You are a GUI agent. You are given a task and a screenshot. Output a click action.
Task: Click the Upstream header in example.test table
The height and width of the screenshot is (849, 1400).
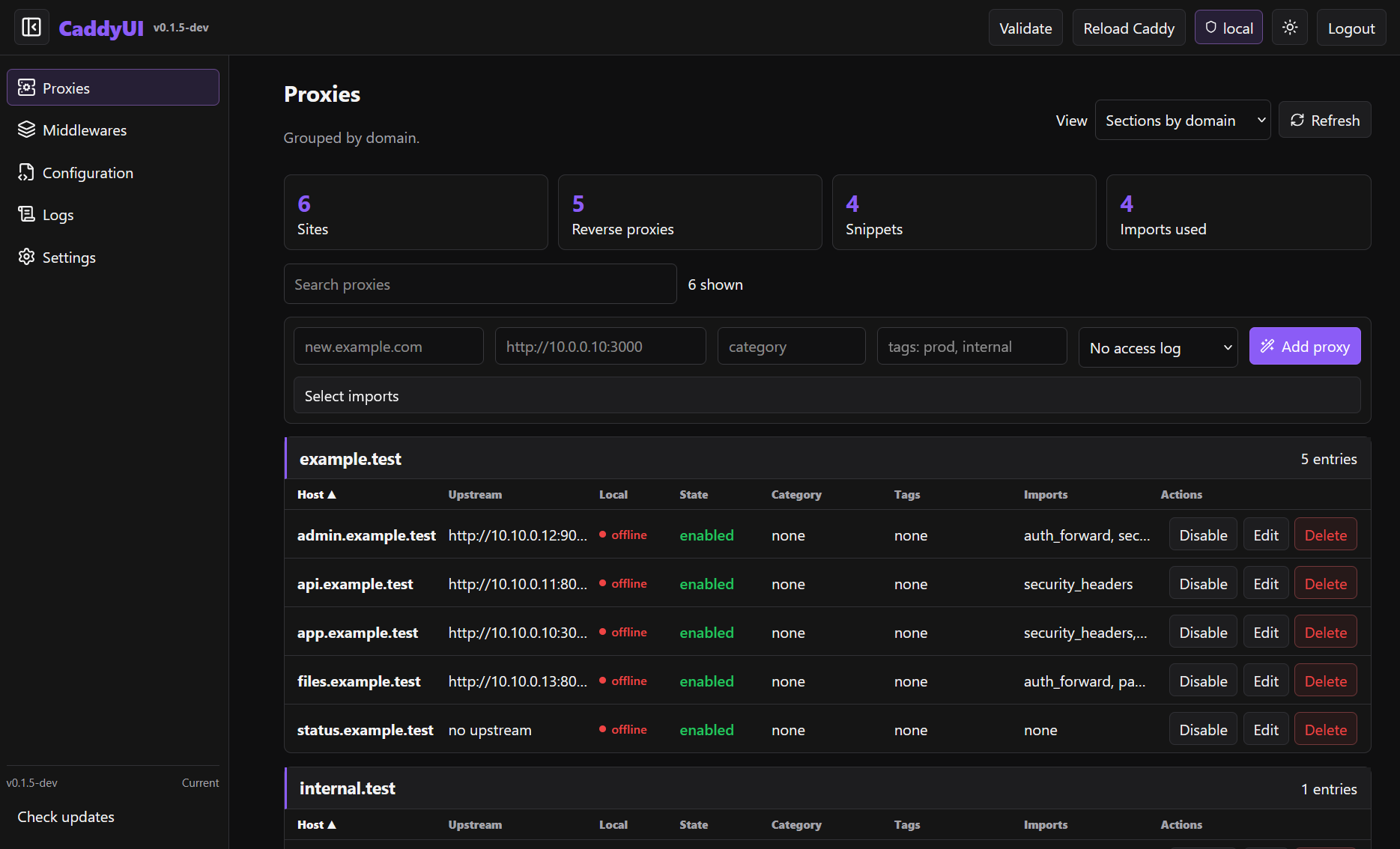coord(475,494)
